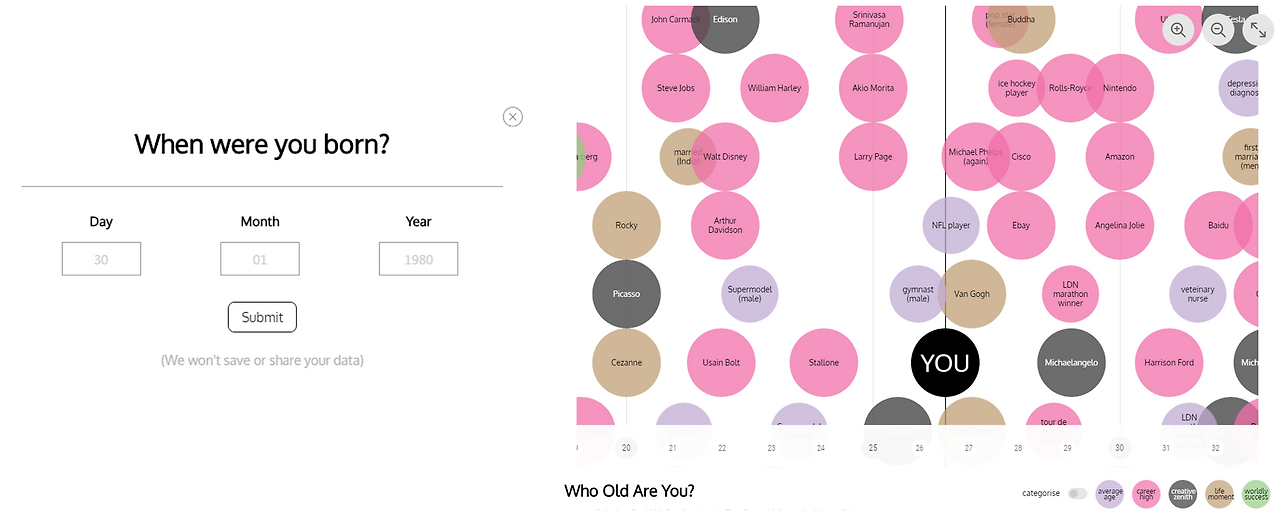1280x516 pixels.
Task: Click the Month input field
Action: (x=260, y=259)
